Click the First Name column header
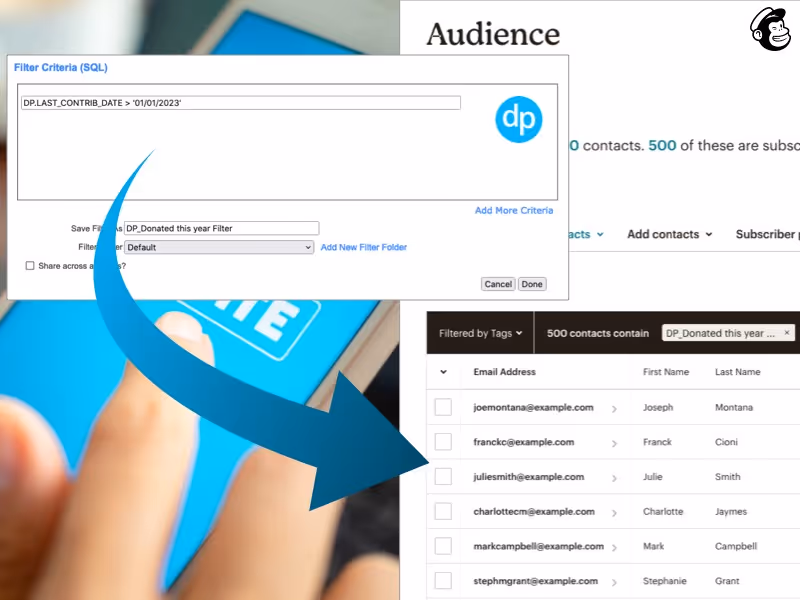This screenshot has height=600, width=800. click(666, 372)
